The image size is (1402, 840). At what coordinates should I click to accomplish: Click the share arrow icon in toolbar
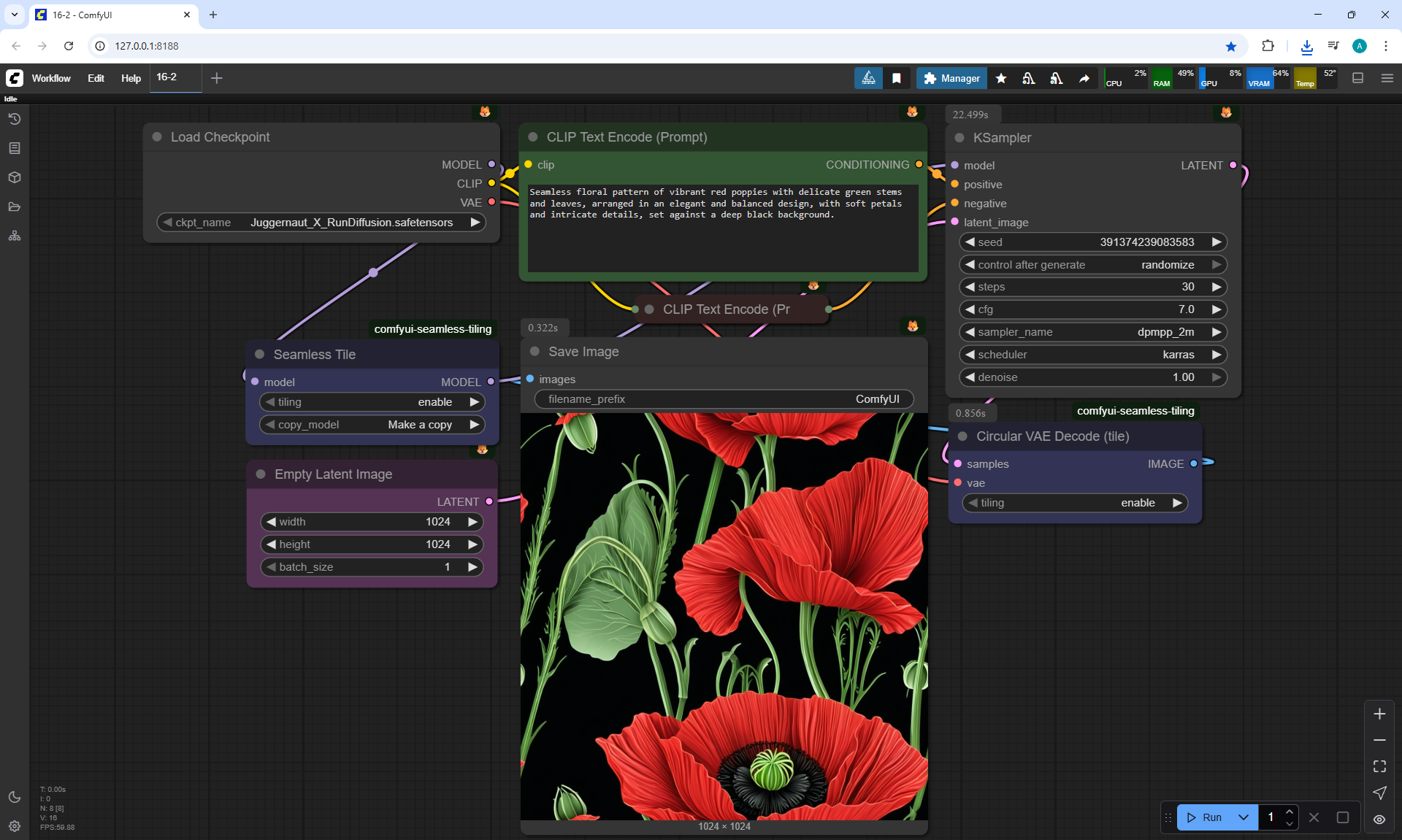click(1084, 78)
